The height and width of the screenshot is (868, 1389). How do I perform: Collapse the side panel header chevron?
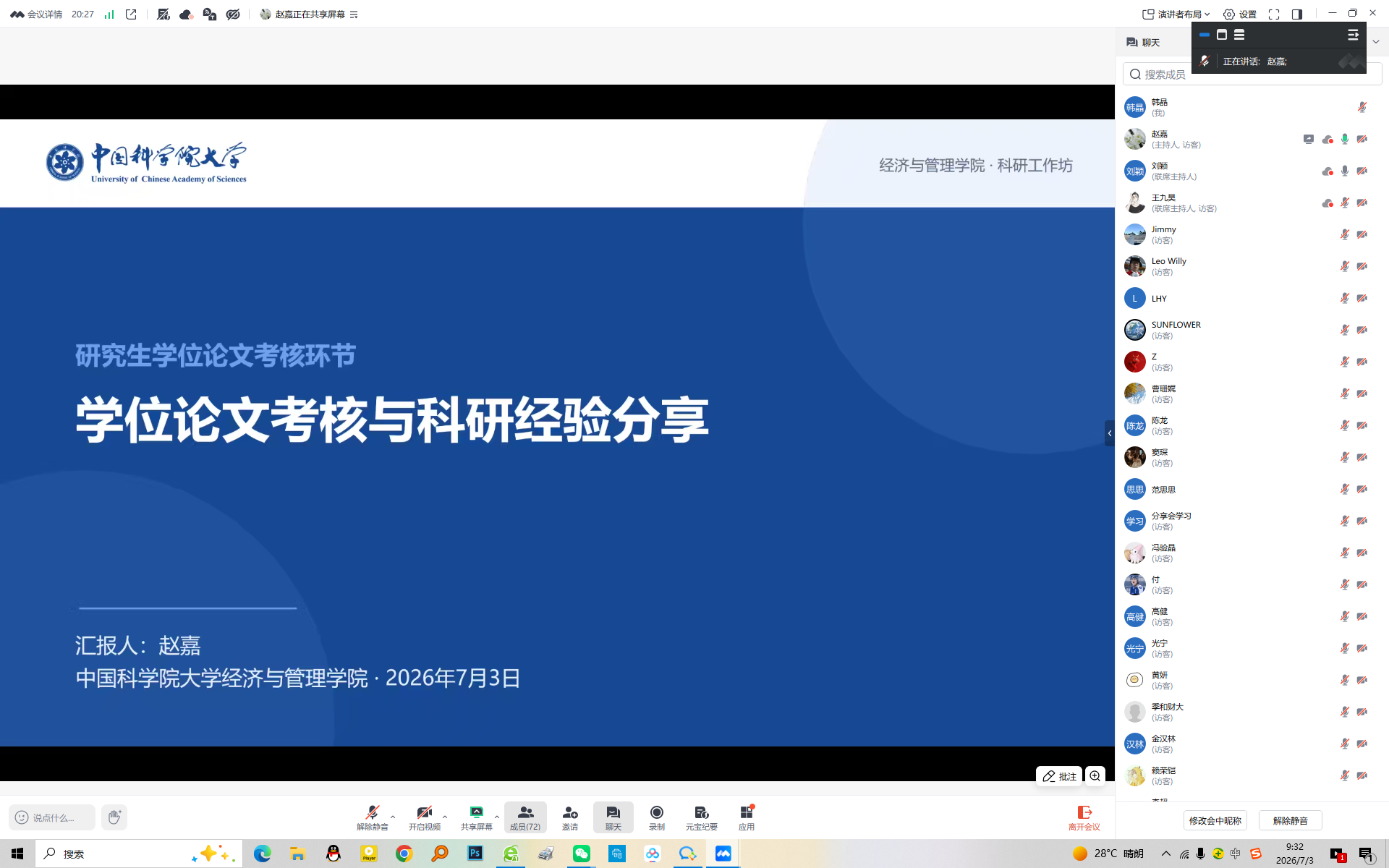(x=1376, y=42)
